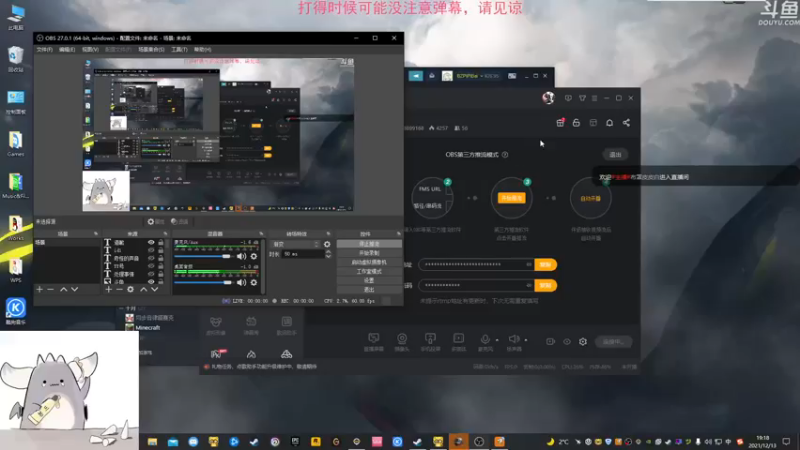Undock the 混音器 panel via its header icon
The image size is (800, 450).
(x=261, y=234)
